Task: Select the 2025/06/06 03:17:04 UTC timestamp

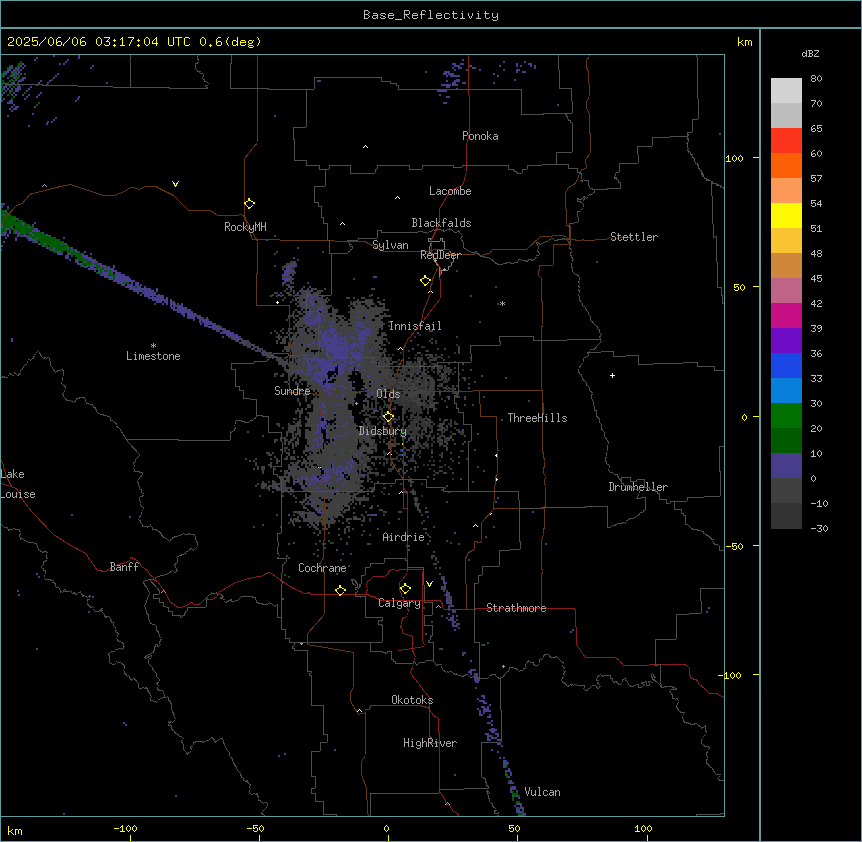Action: [99, 42]
